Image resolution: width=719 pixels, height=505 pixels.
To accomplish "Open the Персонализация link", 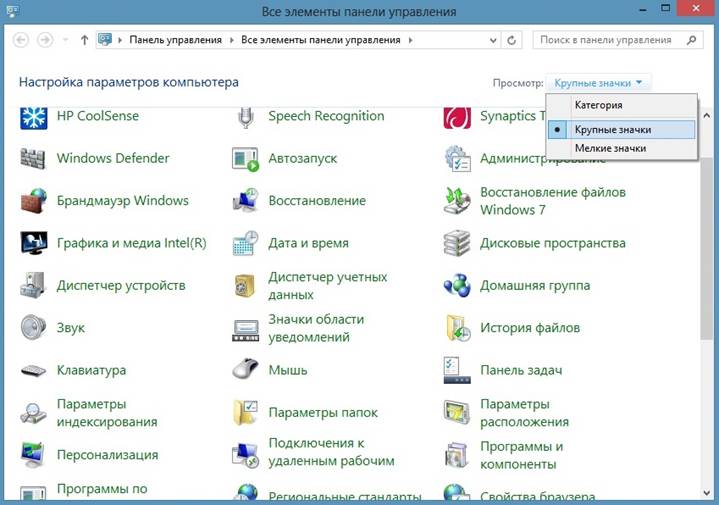I will 107,455.
